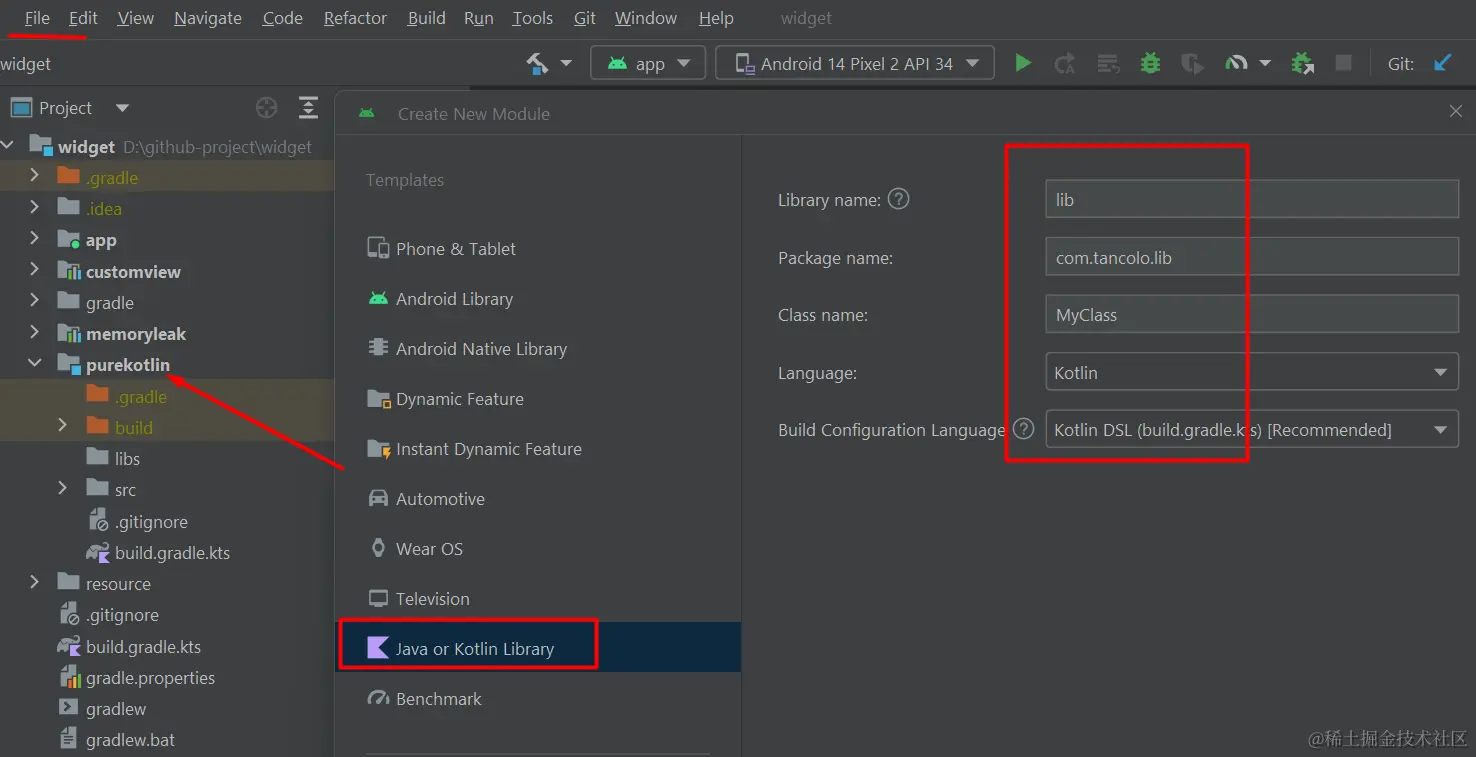Click the Class name input field
This screenshot has height=757, width=1476.
(x=1251, y=314)
